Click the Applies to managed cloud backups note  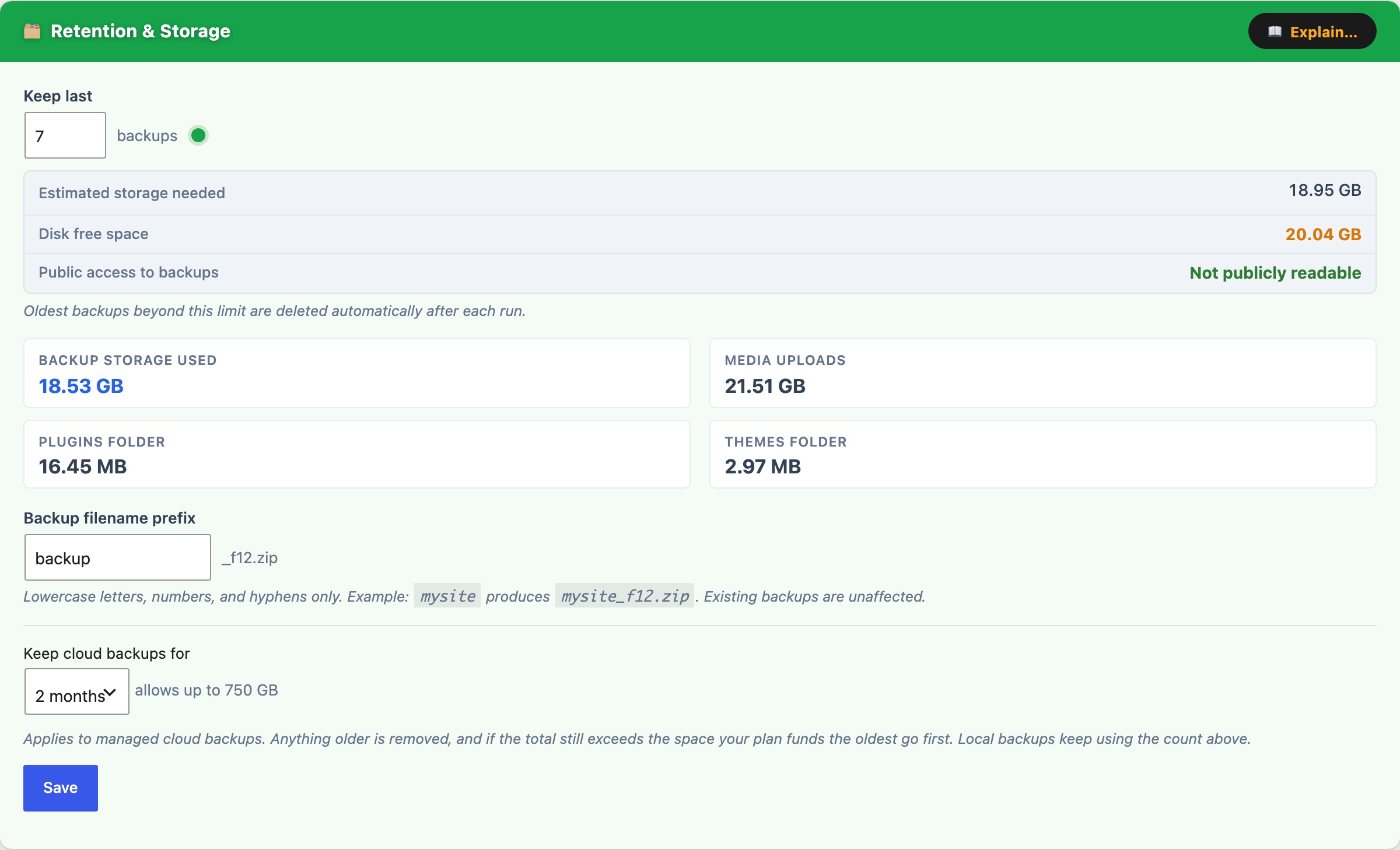tap(637, 739)
